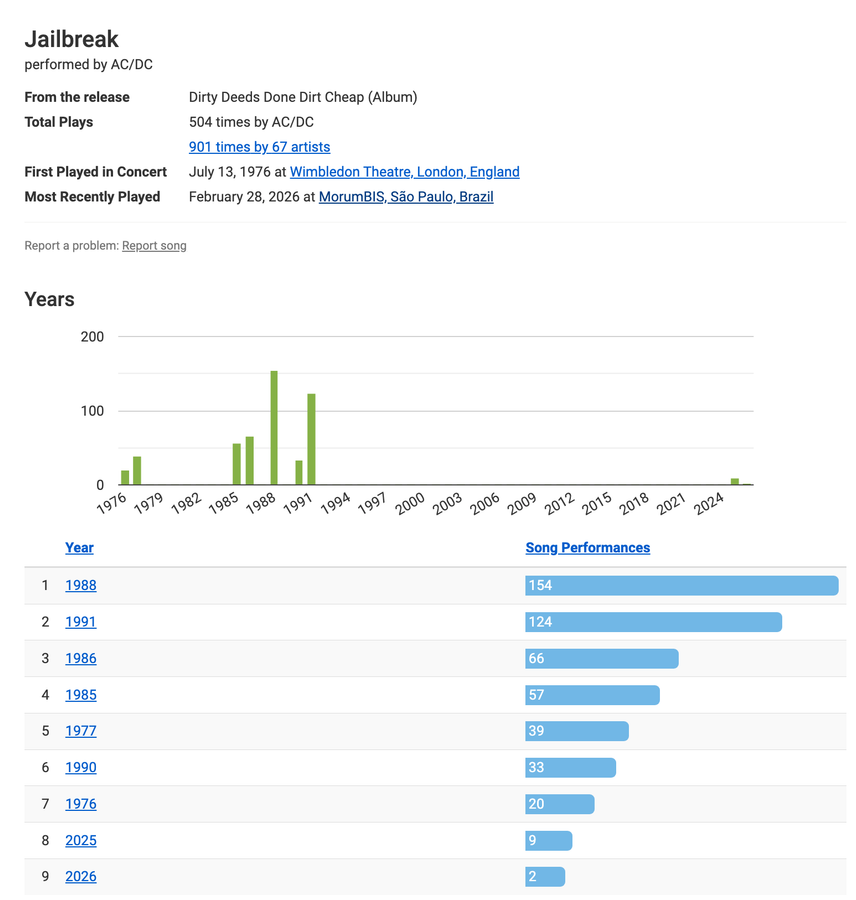Open the 1977 year link
Viewport: 856px width, 900px height.
(81, 731)
